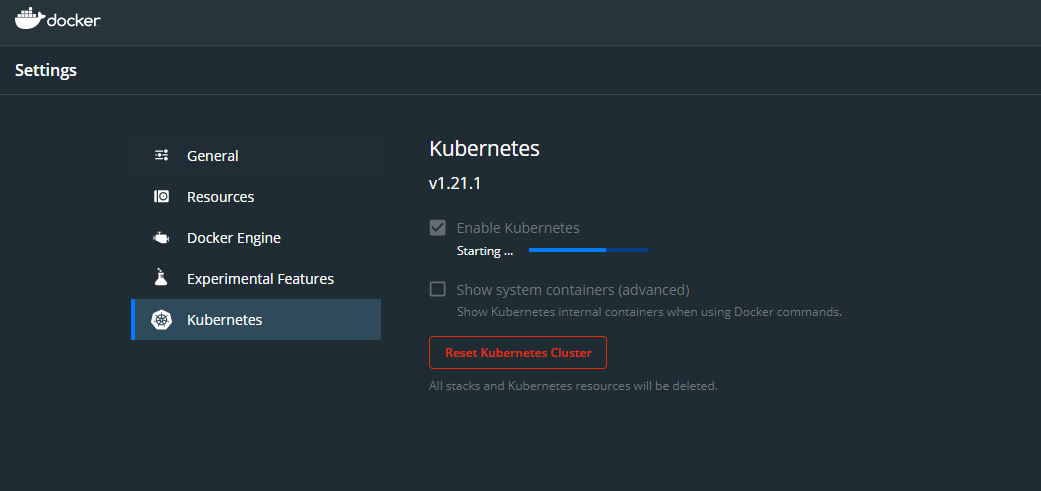Click the Experimental Features flask icon
Image resolution: width=1041 pixels, height=491 pixels.
pos(161,278)
